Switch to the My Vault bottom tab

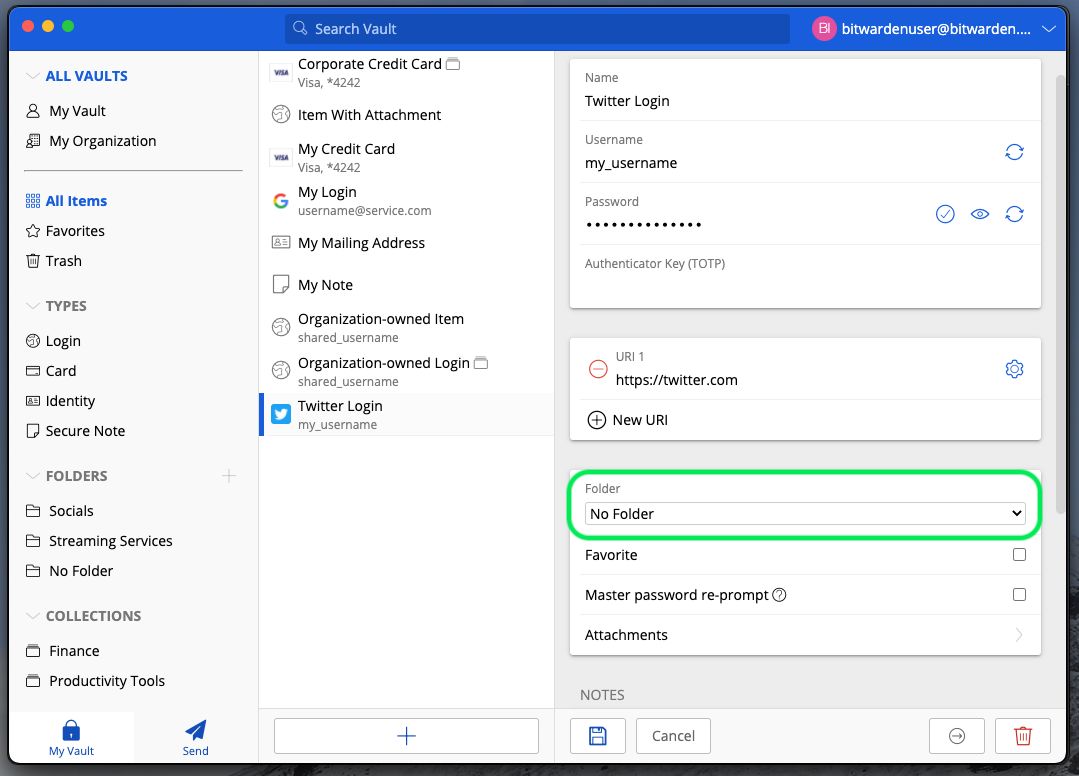pos(71,737)
